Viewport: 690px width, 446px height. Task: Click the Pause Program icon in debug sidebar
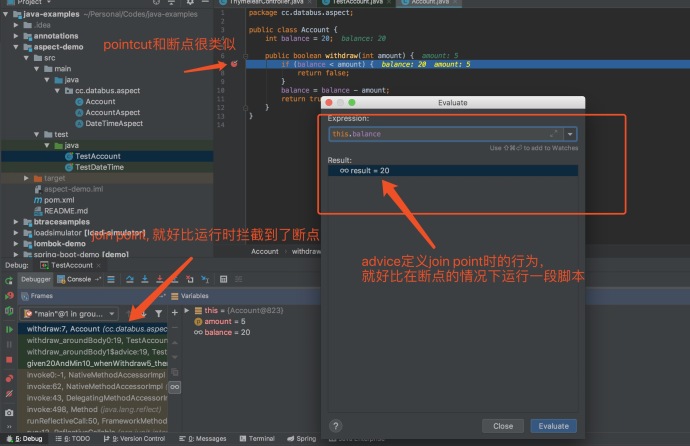[x=9, y=344]
